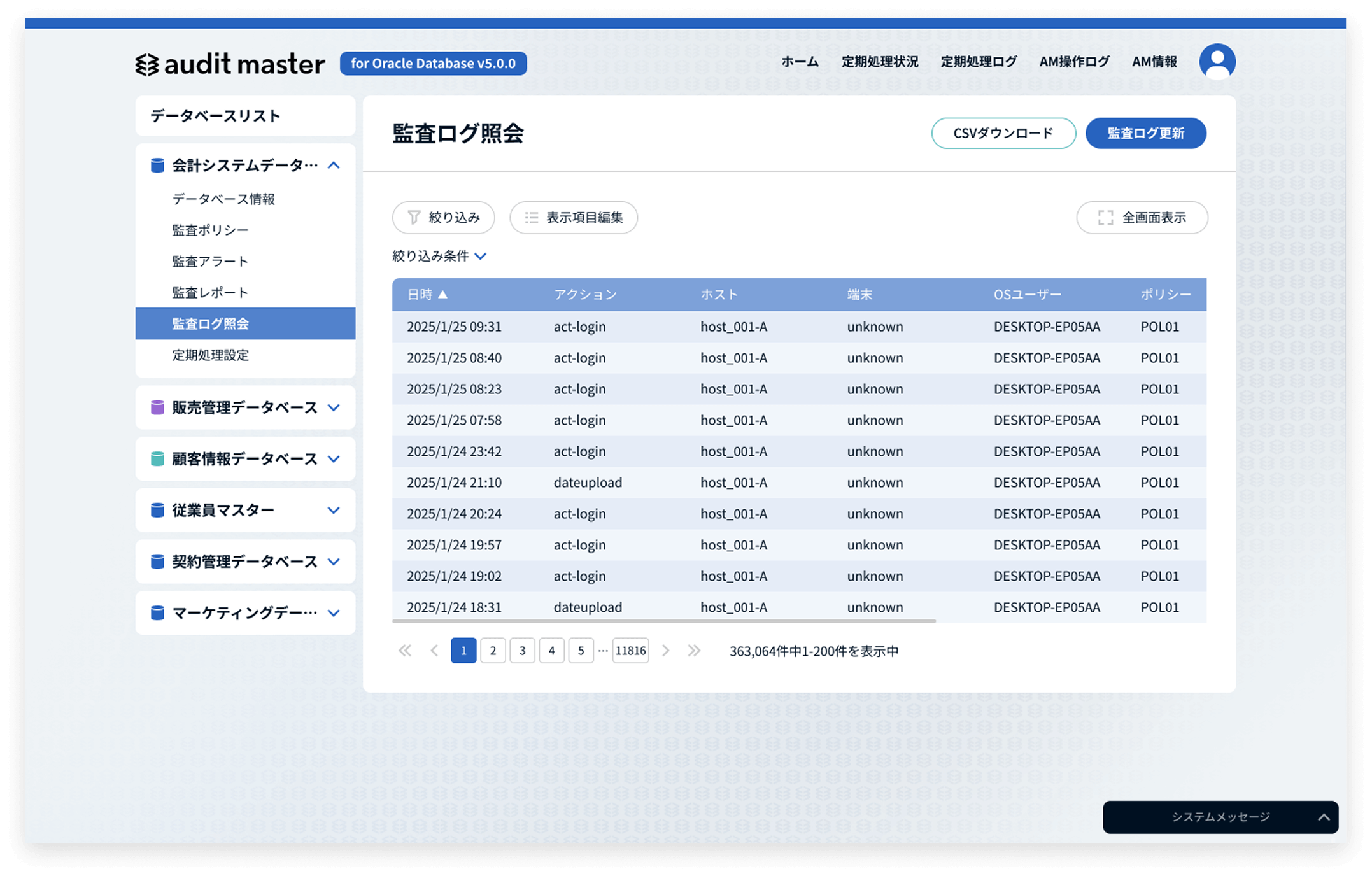Click the table's horizontal scrollbar
Viewport: 1372px width, 876px height.
coord(663,621)
